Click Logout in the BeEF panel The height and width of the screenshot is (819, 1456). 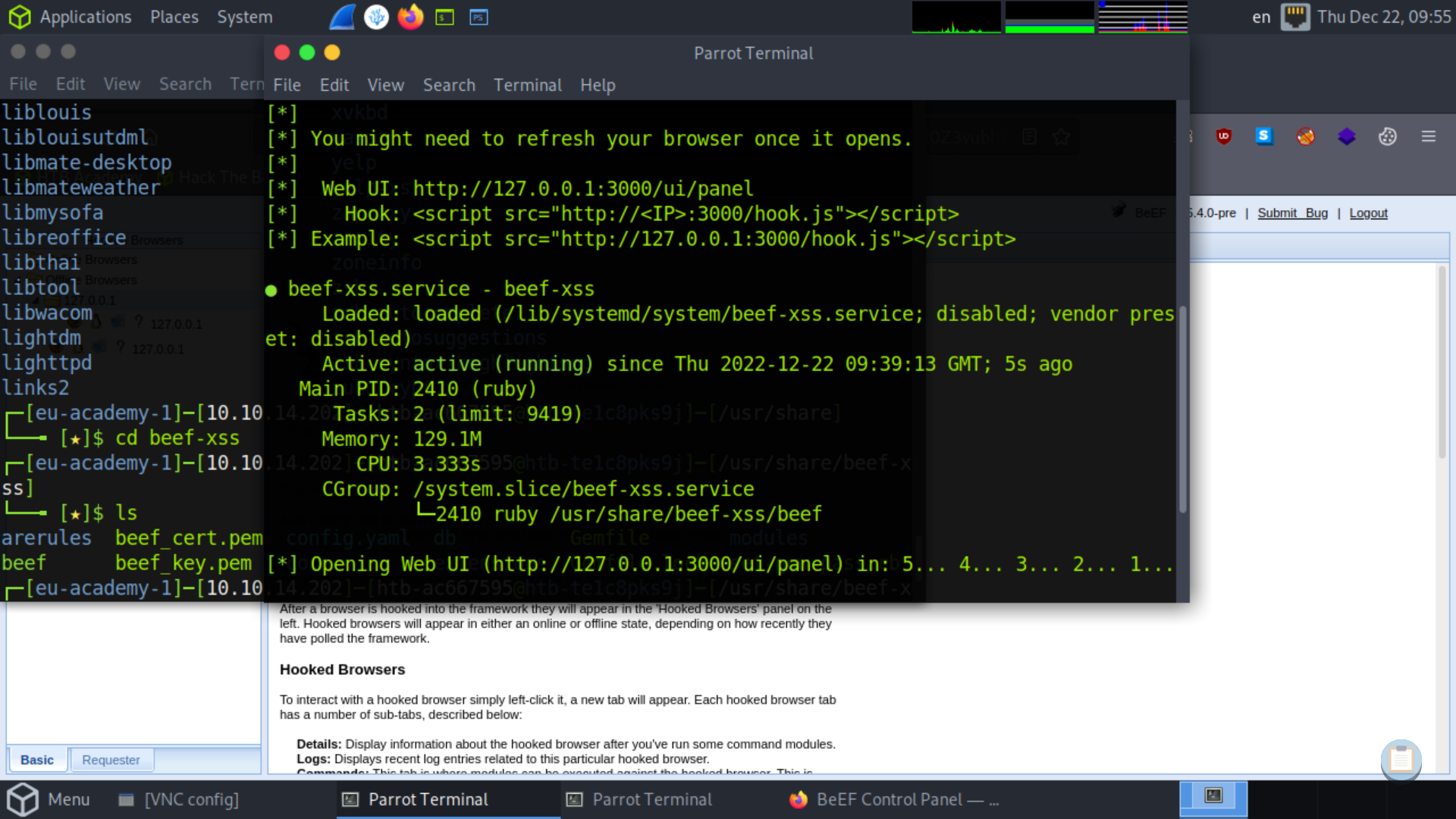click(x=1368, y=213)
